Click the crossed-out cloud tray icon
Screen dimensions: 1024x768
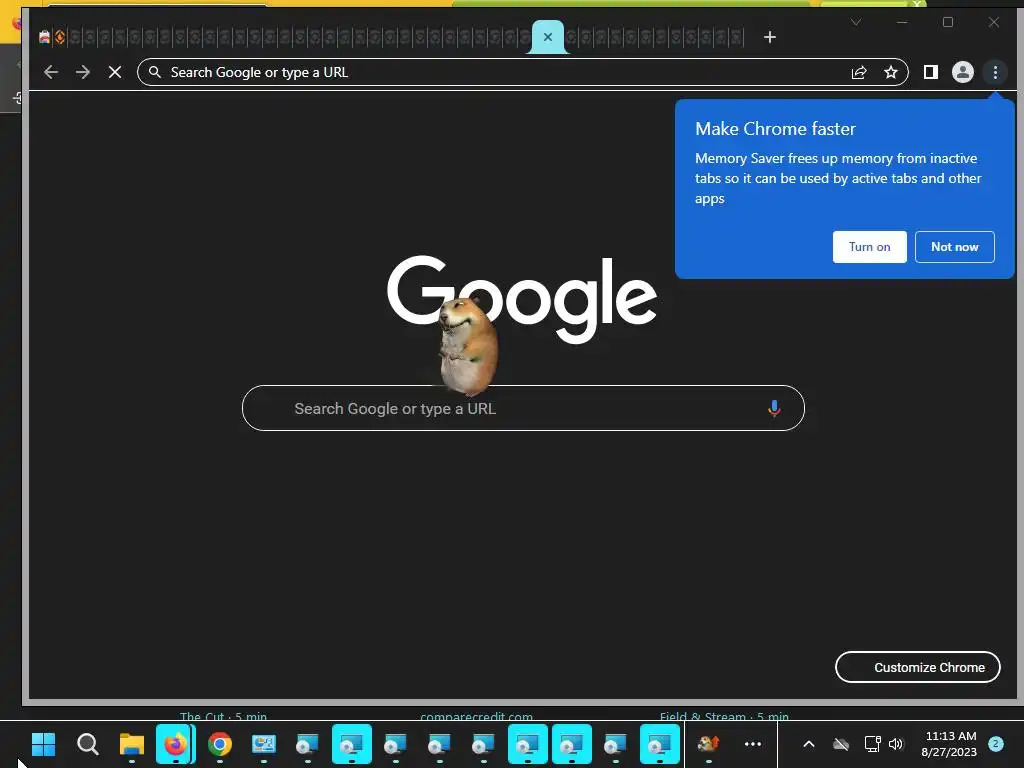[x=841, y=744]
